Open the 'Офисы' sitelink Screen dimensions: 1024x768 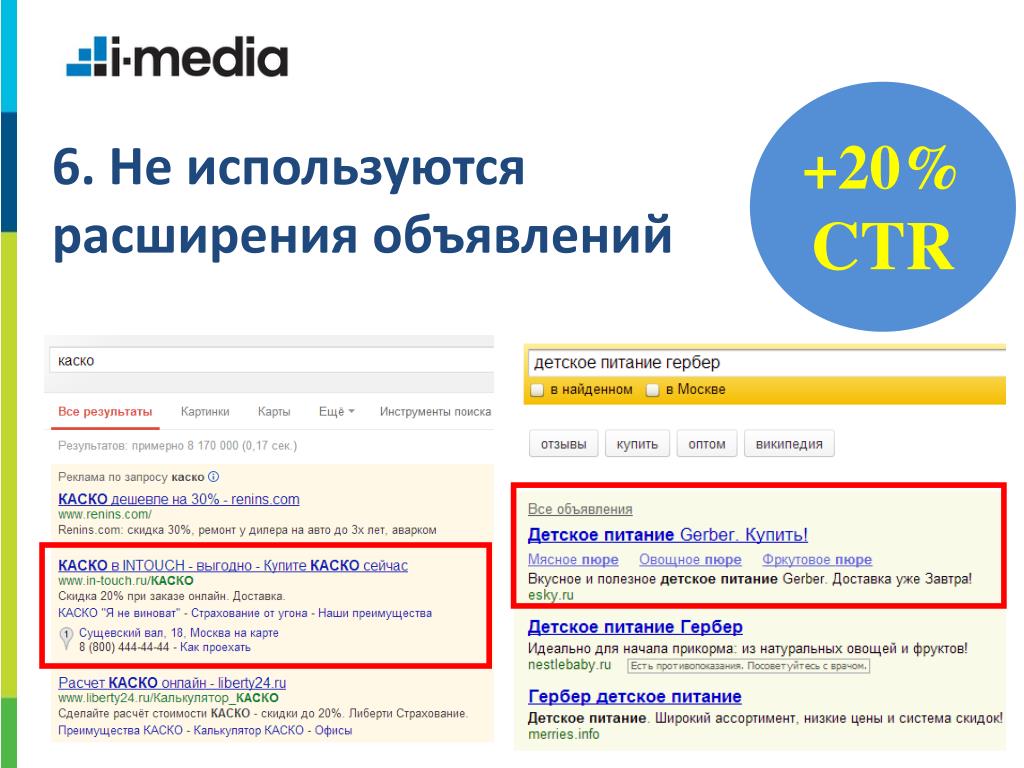point(333,730)
